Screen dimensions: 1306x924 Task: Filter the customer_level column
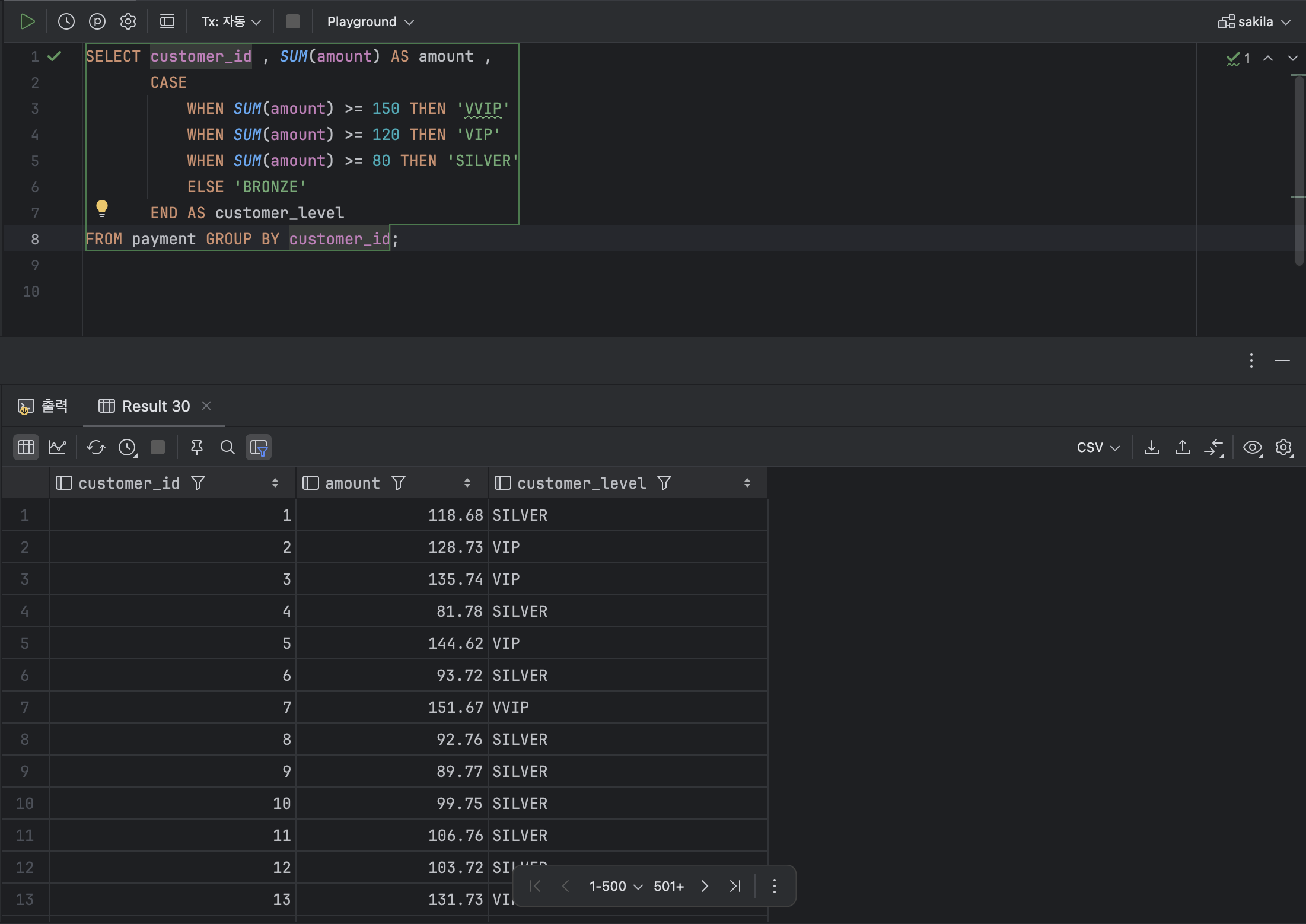click(664, 483)
